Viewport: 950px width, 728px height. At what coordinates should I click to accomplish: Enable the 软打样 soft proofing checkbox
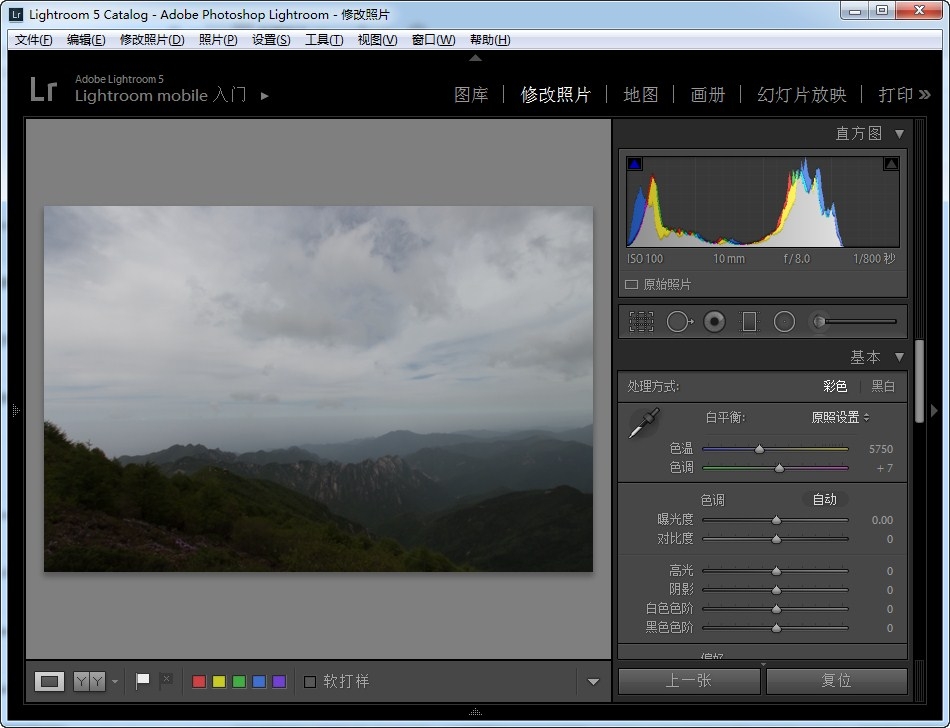(310, 682)
